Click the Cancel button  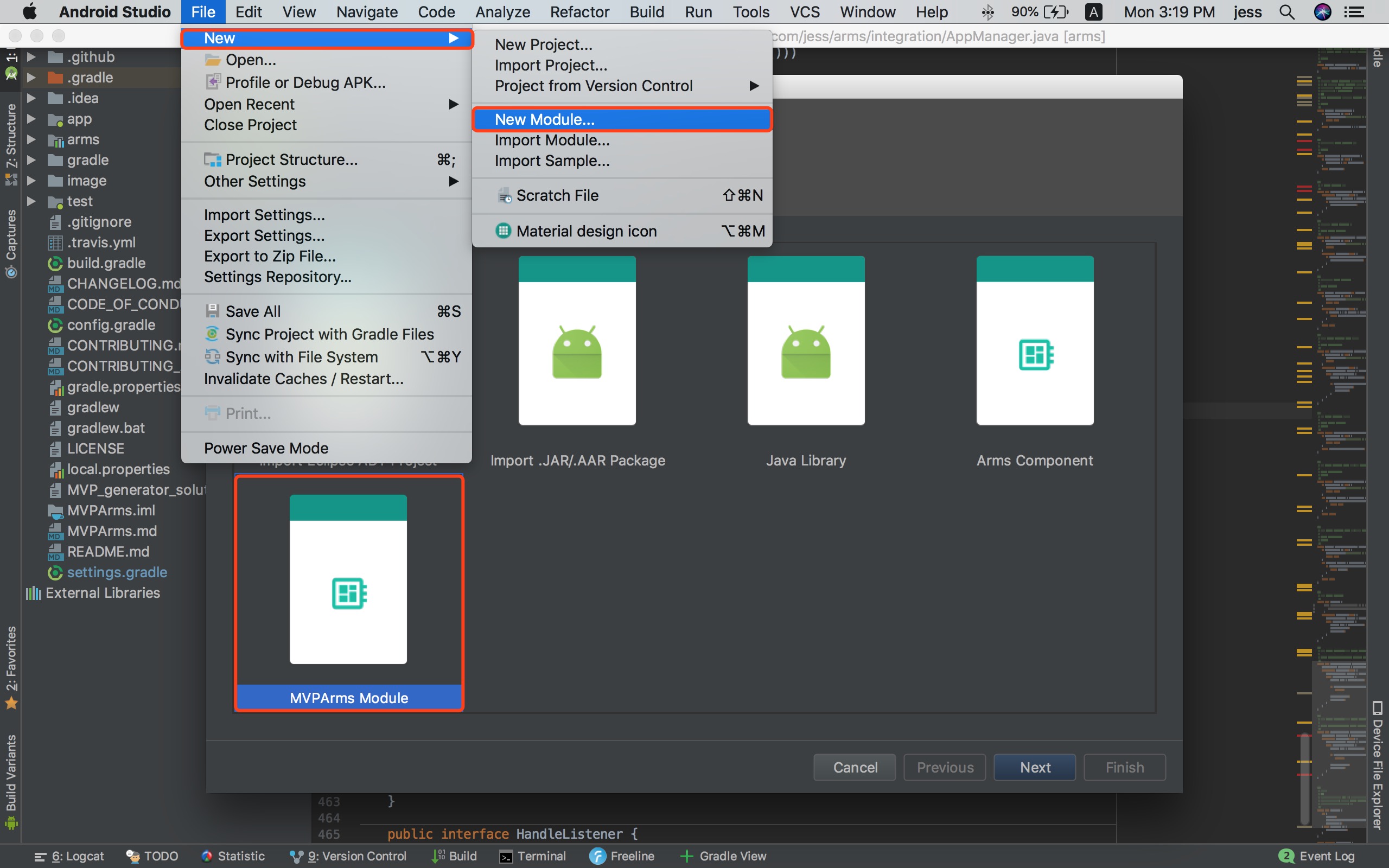pos(854,767)
